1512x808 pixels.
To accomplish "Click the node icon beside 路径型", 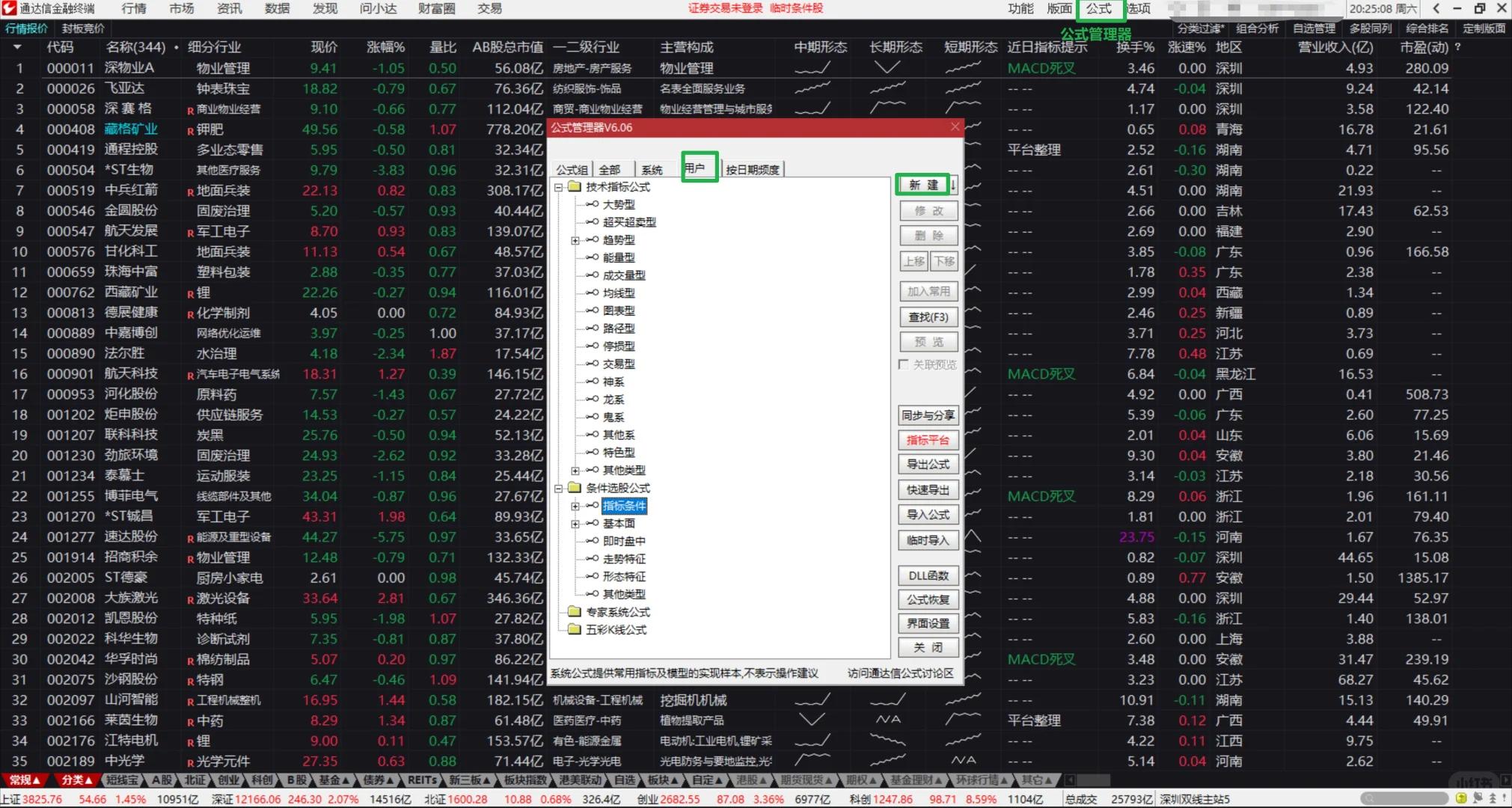I will [x=593, y=328].
